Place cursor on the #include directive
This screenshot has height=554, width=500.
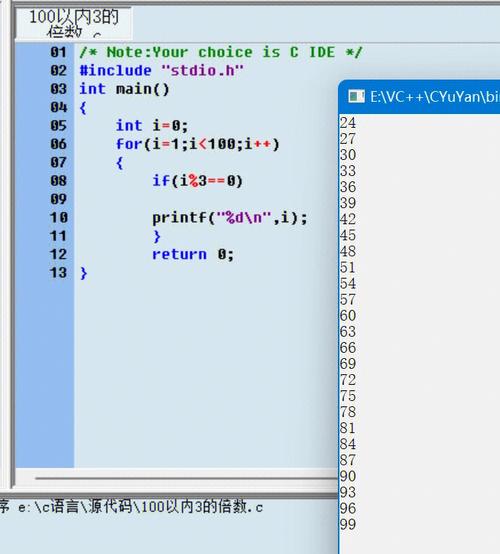116,71
